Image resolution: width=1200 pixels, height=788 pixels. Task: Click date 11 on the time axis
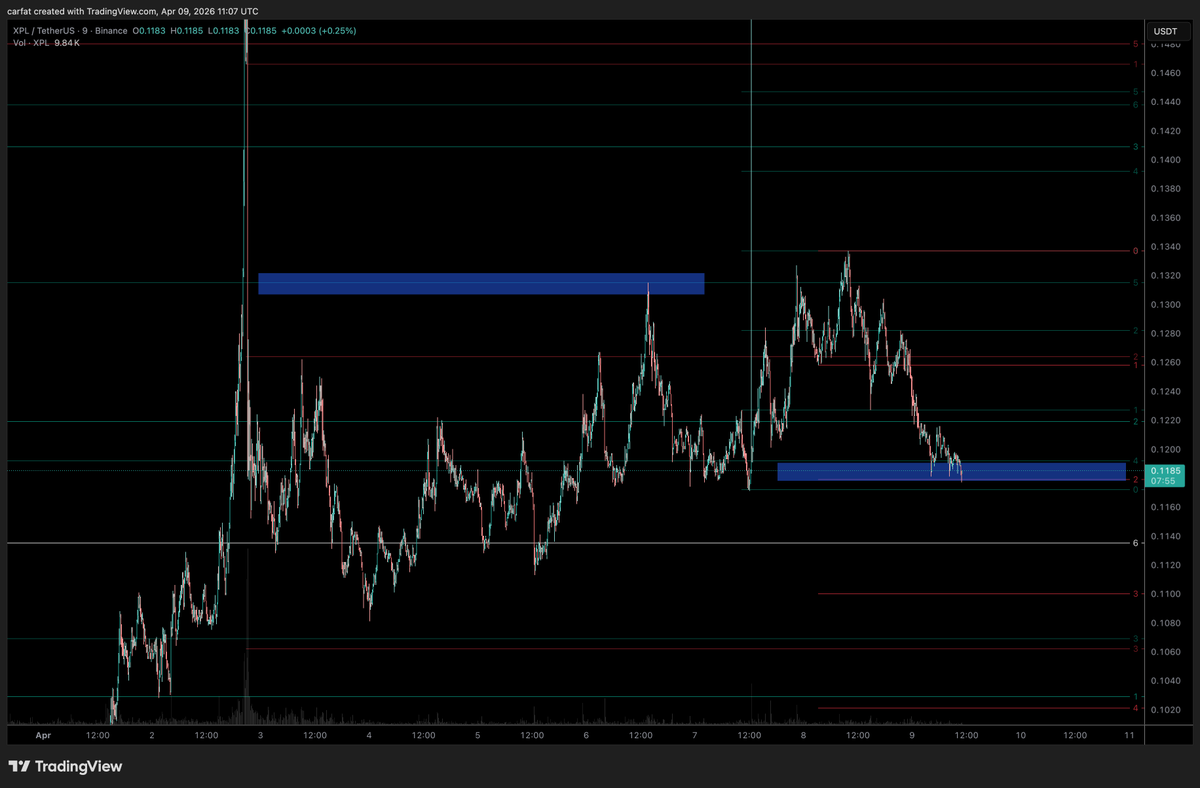(1128, 735)
